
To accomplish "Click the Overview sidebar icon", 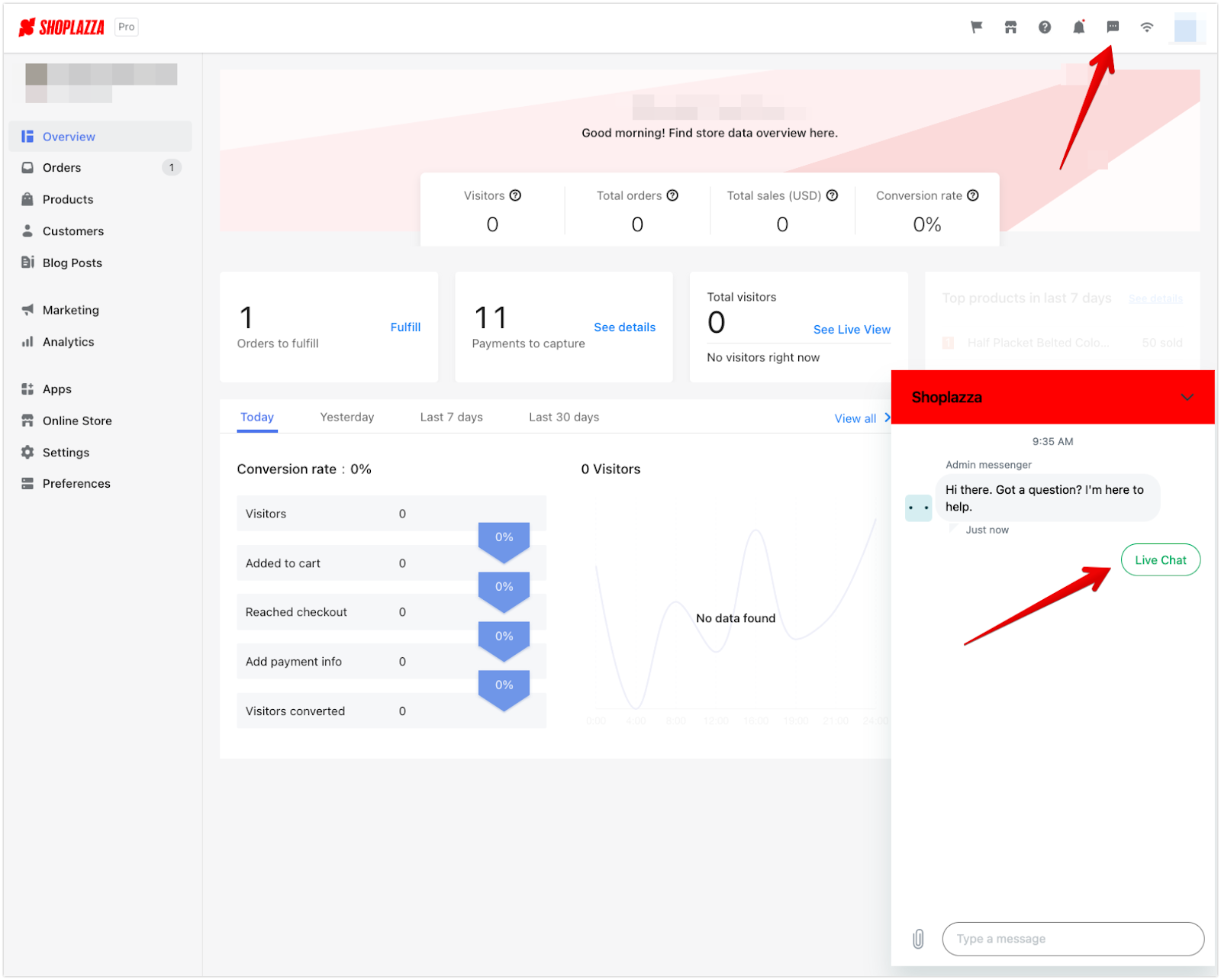I will pyautogui.click(x=27, y=137).
